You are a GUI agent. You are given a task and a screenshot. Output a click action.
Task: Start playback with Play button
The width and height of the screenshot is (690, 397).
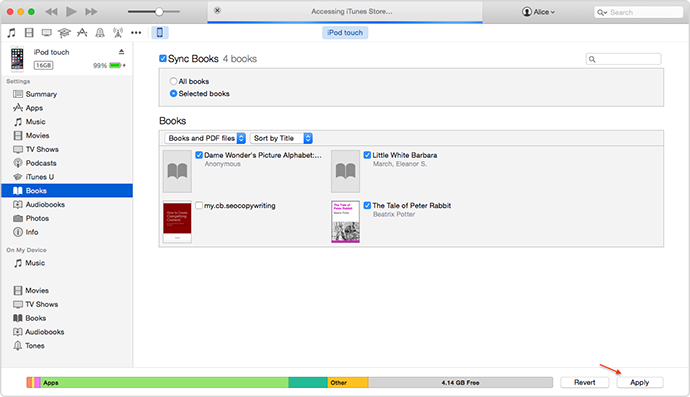click(x=71, y=12)
